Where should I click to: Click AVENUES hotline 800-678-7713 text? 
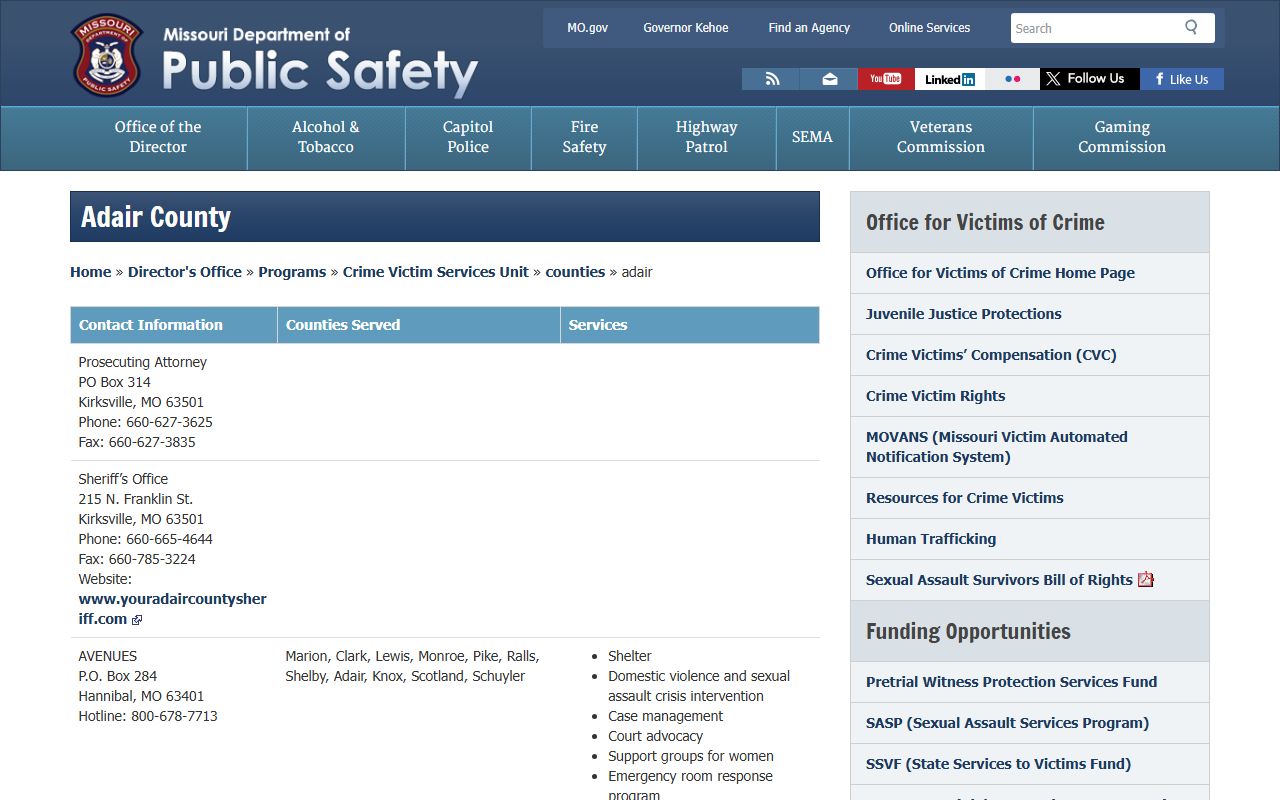point(148,716)
